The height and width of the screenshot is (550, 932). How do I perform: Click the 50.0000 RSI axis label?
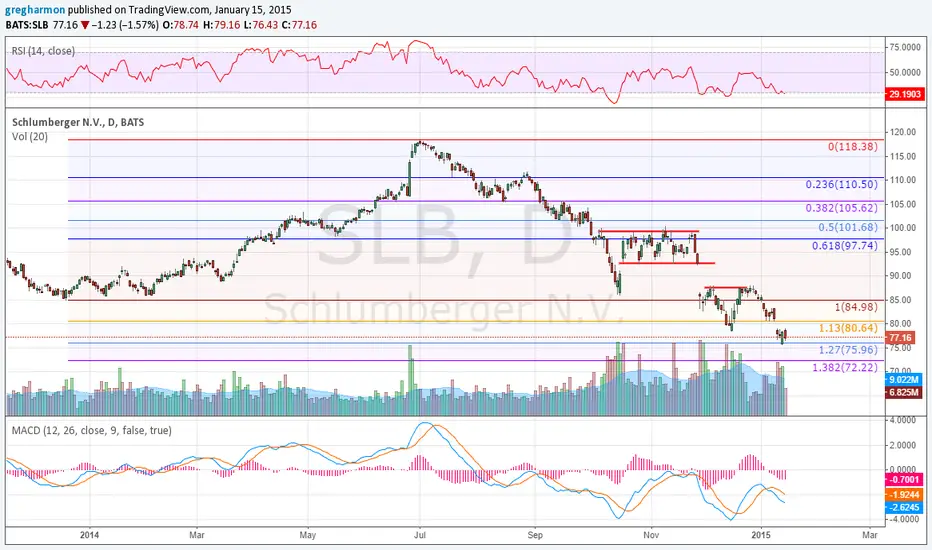pyautogui.click(x=905, y=73)
